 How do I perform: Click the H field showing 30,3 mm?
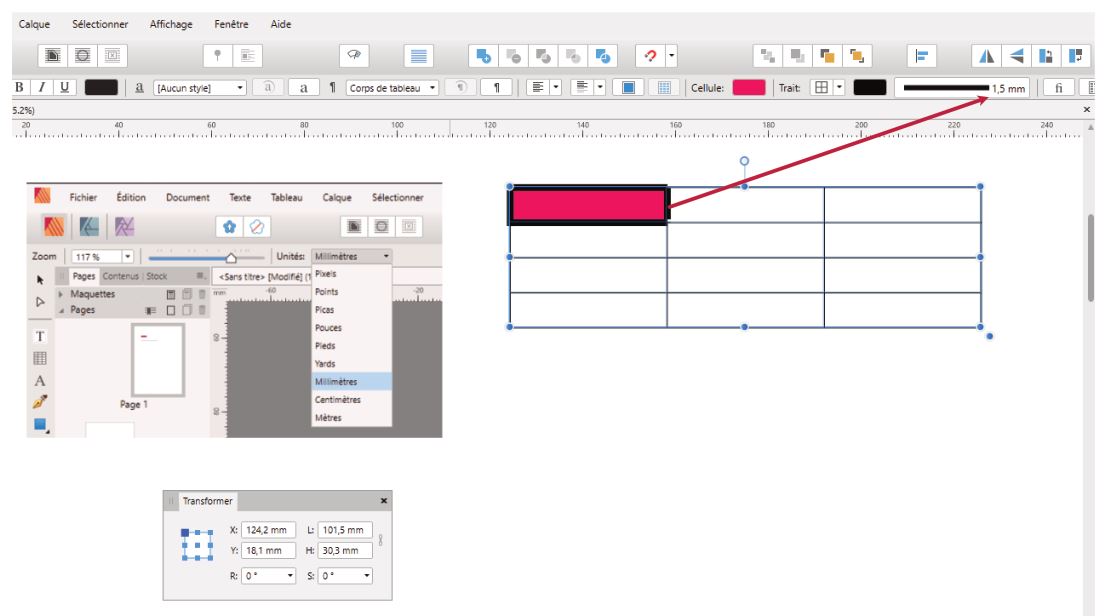(345, 551)
